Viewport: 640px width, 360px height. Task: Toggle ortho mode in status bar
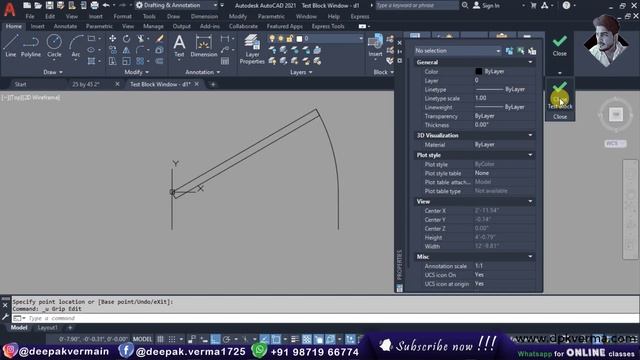[215, 339]
